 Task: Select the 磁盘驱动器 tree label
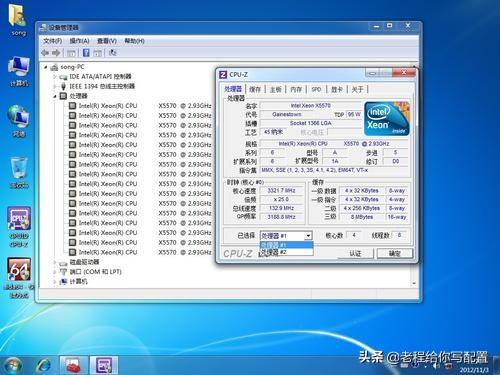point(84,262)
